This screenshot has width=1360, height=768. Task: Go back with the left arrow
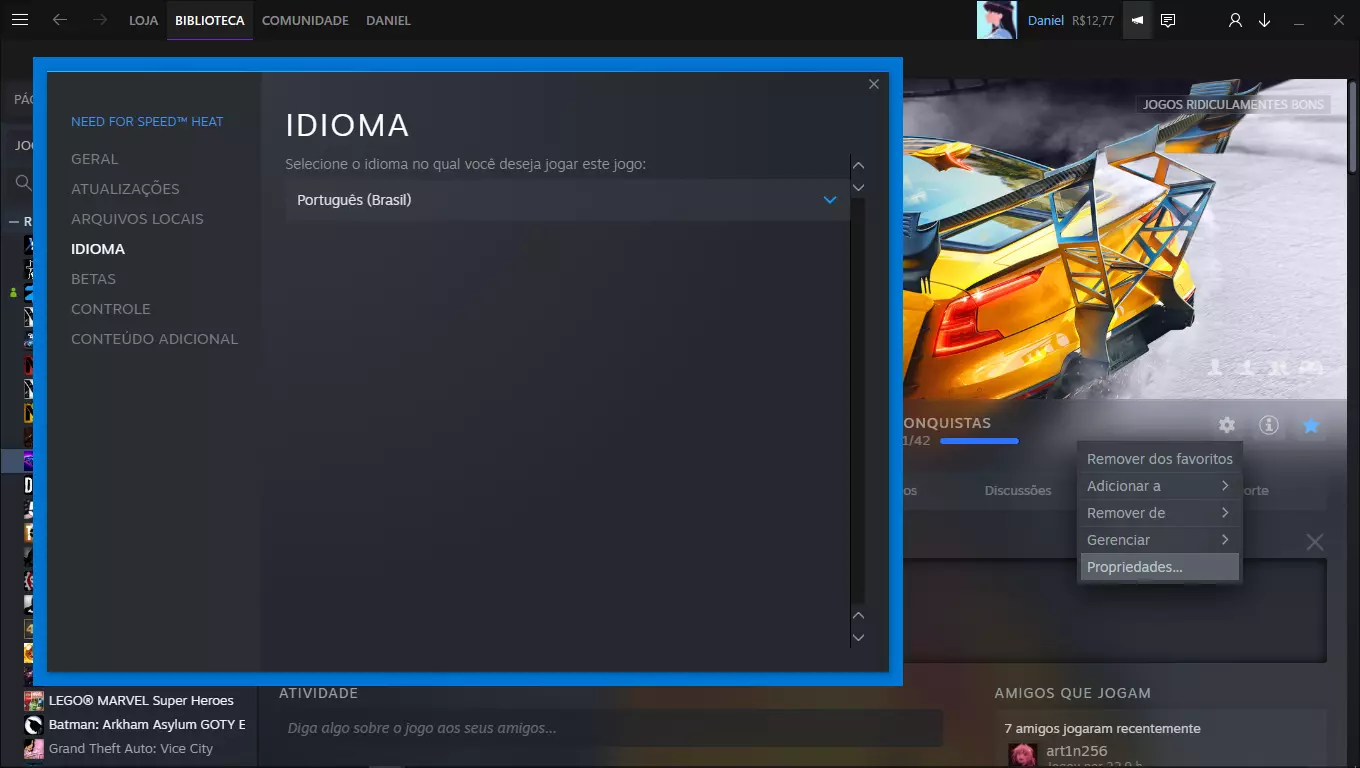pyautogui.click(x=60, y=20)
